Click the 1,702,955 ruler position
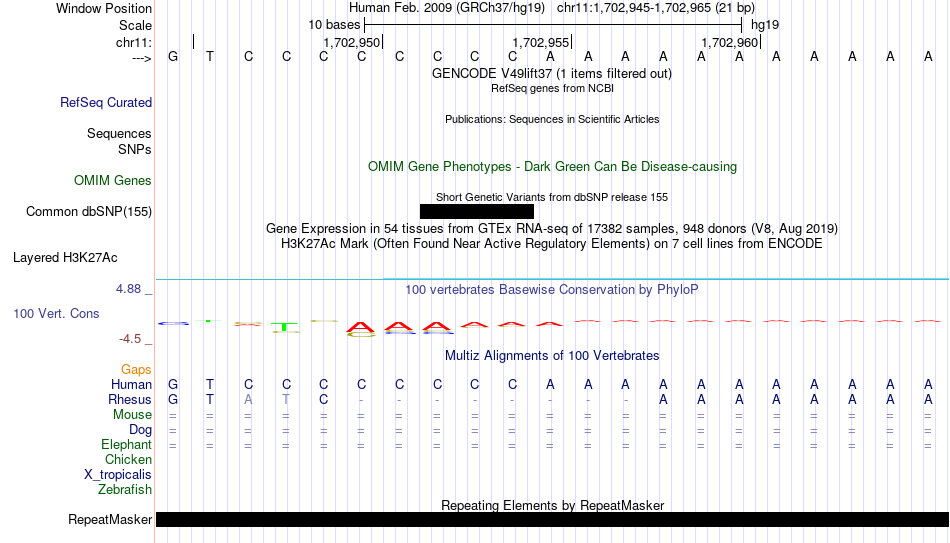The width and height of the screenshot is (950, 543). click(x=540, y=42)
